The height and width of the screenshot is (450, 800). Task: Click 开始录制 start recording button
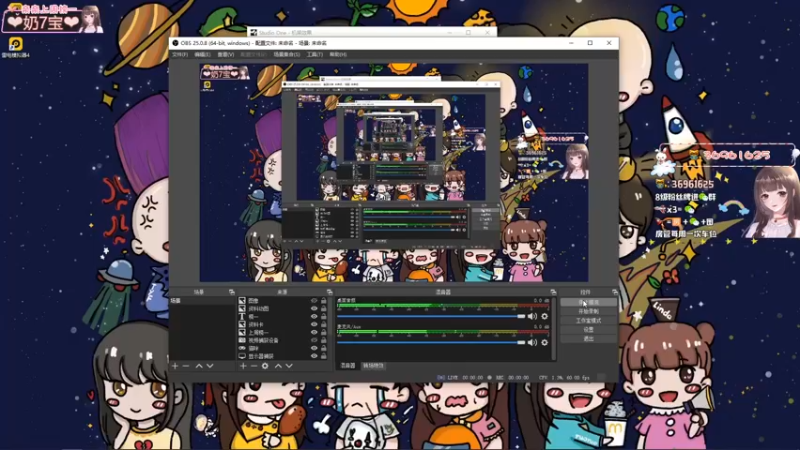pyautogui.click(x=588, y=311)
